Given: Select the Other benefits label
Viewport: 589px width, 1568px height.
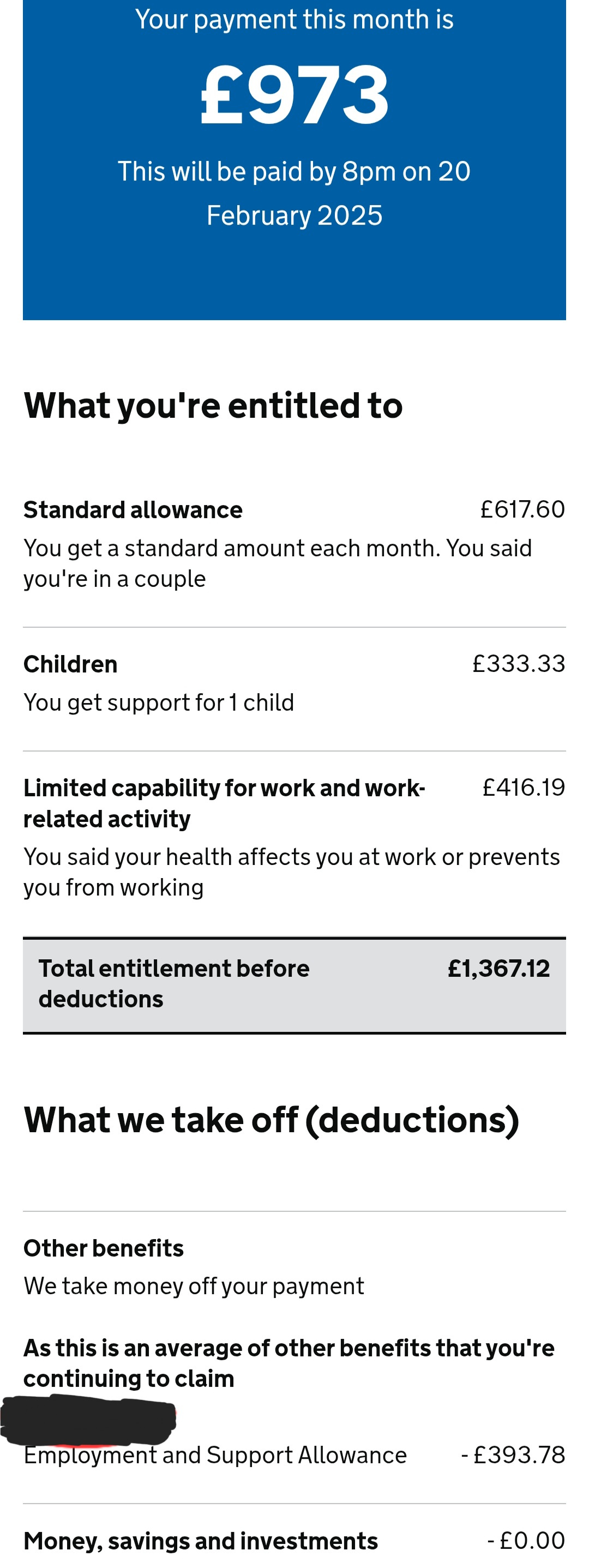Looking at the screenshot, I should click(104, 1248).
